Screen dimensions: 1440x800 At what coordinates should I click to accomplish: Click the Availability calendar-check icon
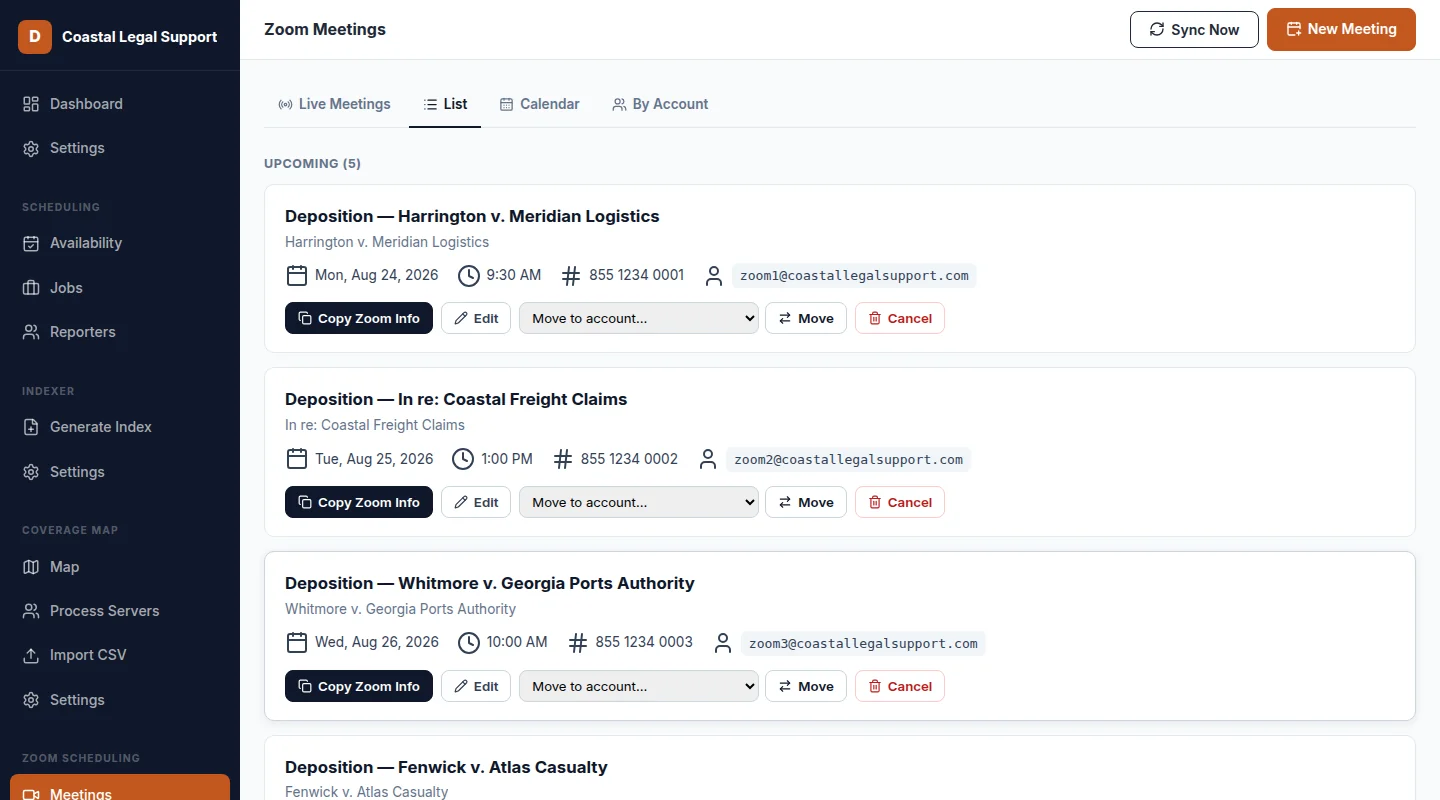(x=31, y=243)
